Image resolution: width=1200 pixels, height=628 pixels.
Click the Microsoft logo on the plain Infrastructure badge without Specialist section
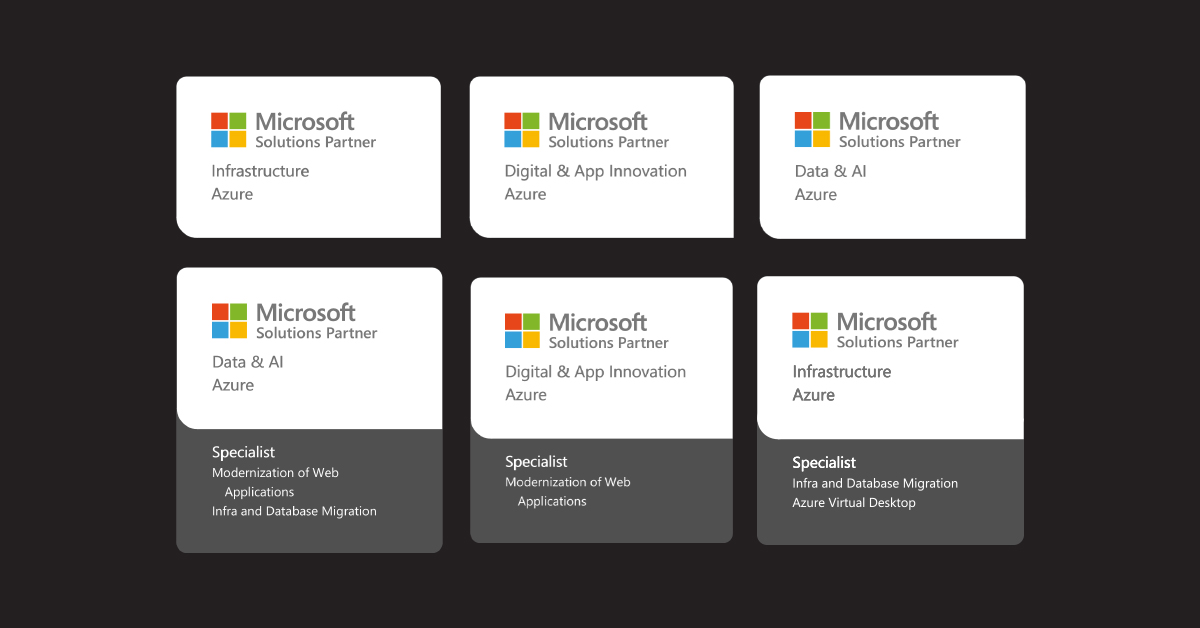tap(228, 130)
